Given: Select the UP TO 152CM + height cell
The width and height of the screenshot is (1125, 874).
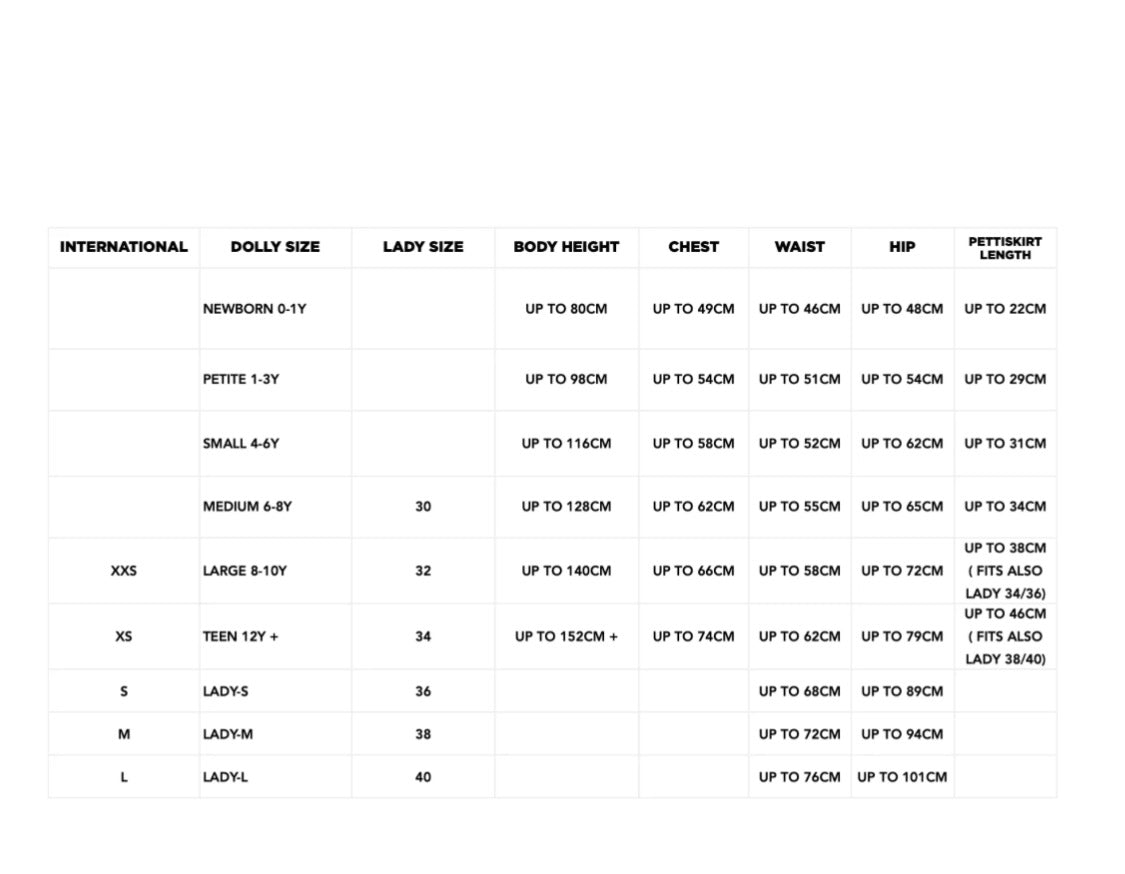Looking at the screenshot, I should click(566, 636).
